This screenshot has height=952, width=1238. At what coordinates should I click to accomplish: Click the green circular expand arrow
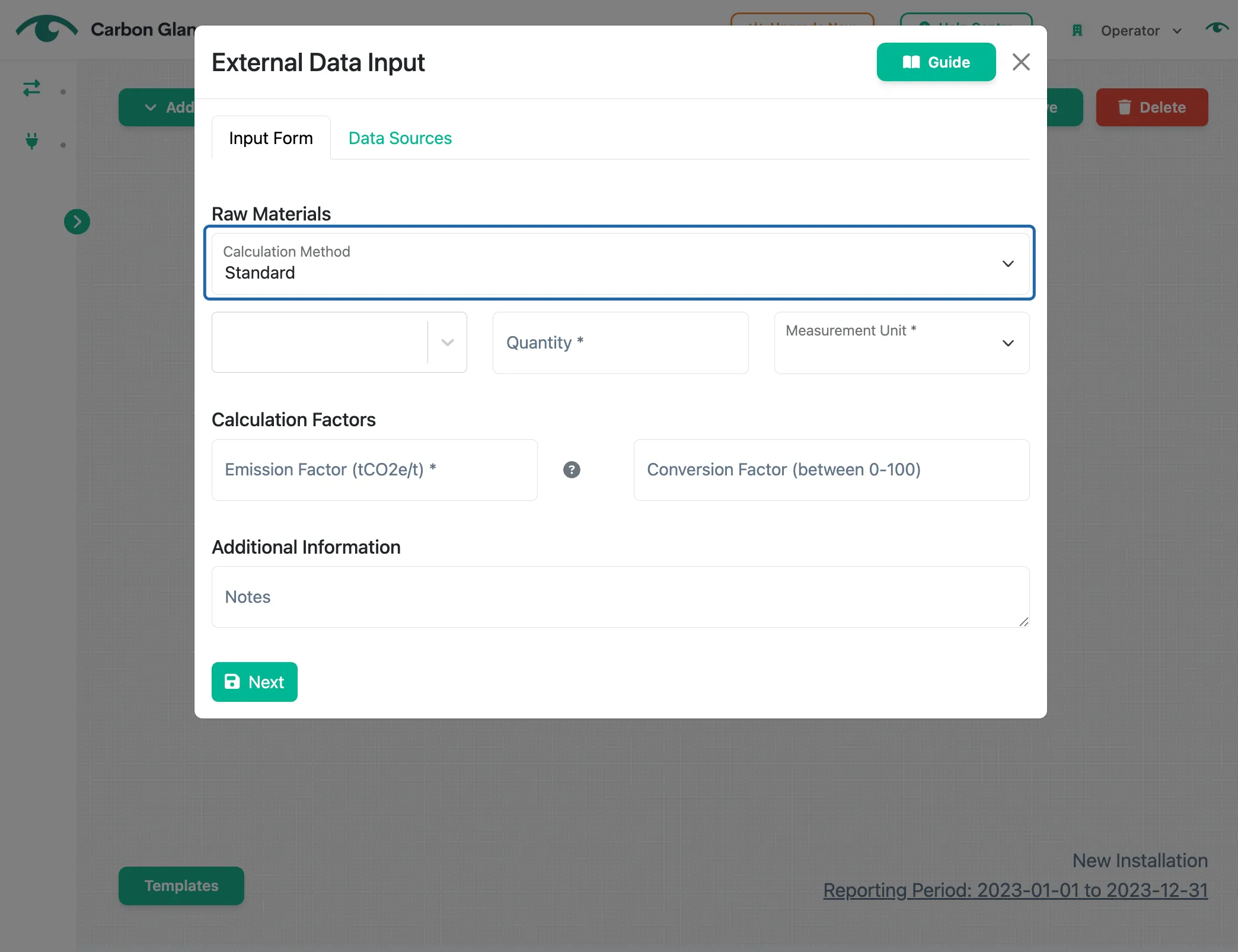pos(77,222)
